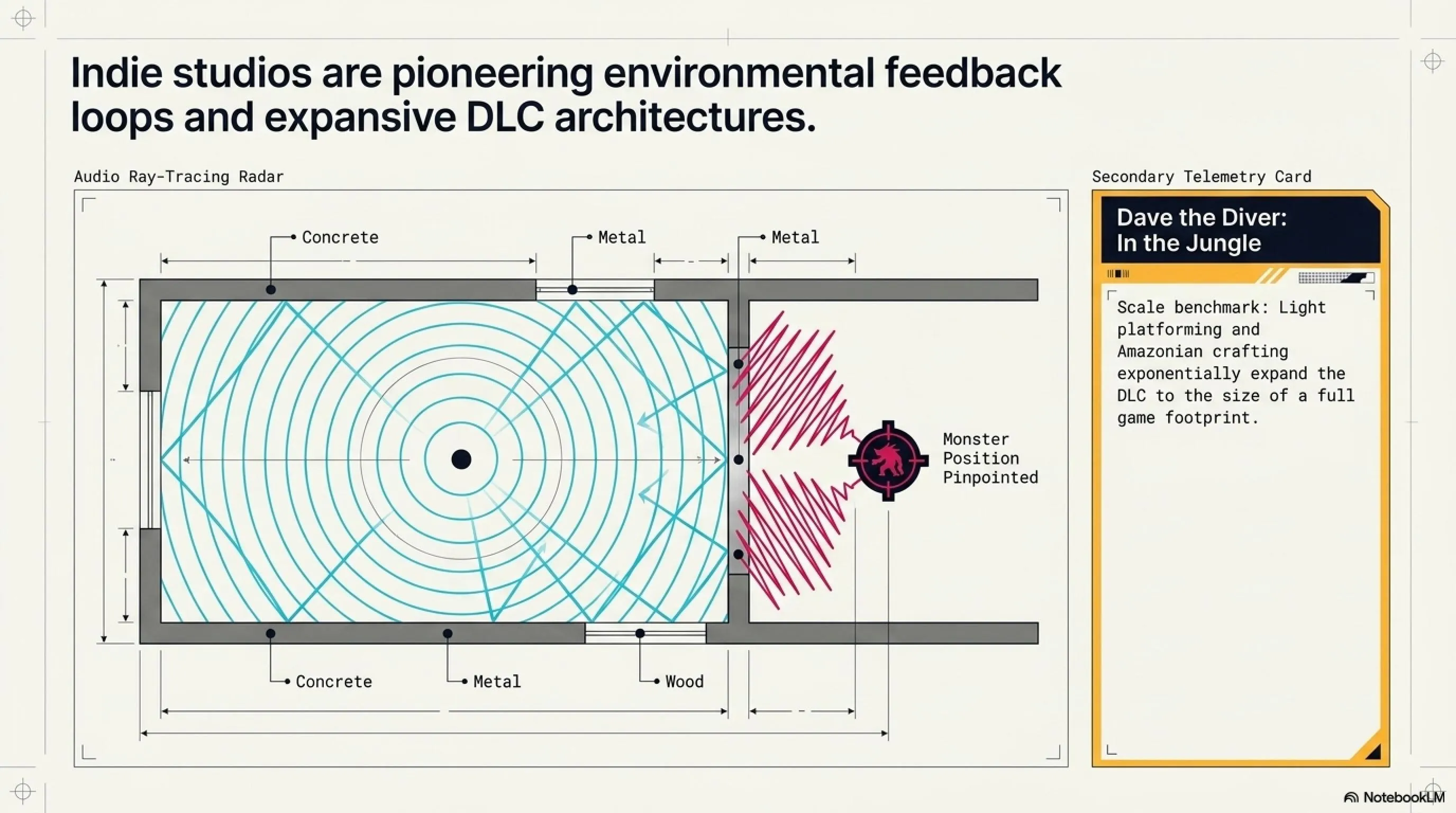Click the central black sound source dot
Viewport: 1456px width, 813px height.
[461, 459]
